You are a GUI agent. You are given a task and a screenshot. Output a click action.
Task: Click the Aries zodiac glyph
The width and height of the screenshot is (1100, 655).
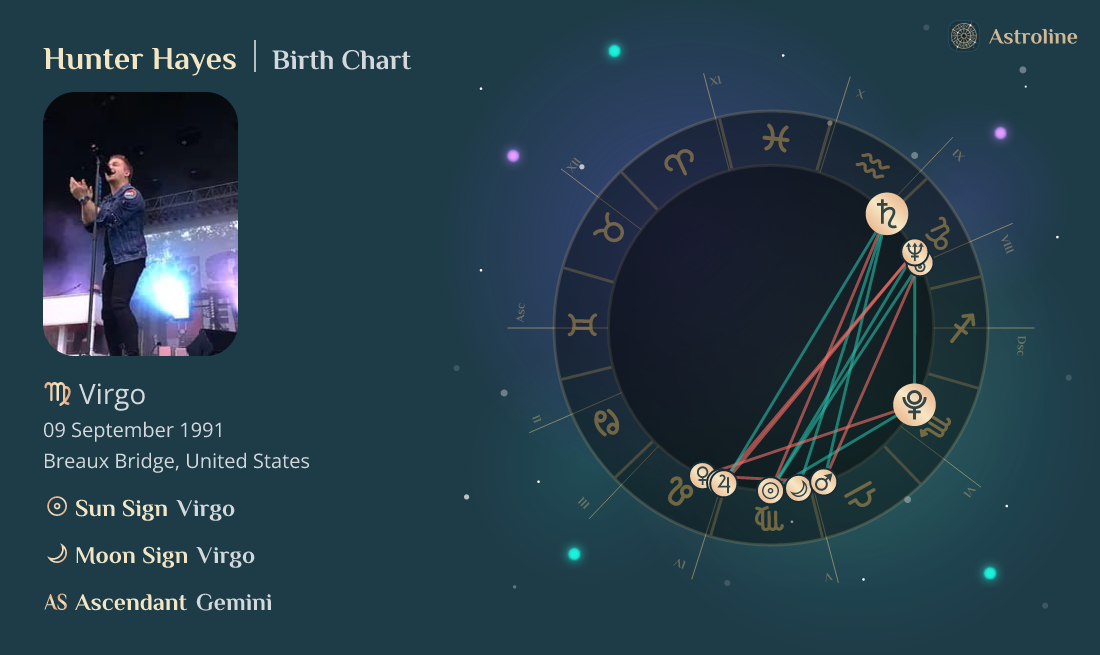tap(679, 163)
